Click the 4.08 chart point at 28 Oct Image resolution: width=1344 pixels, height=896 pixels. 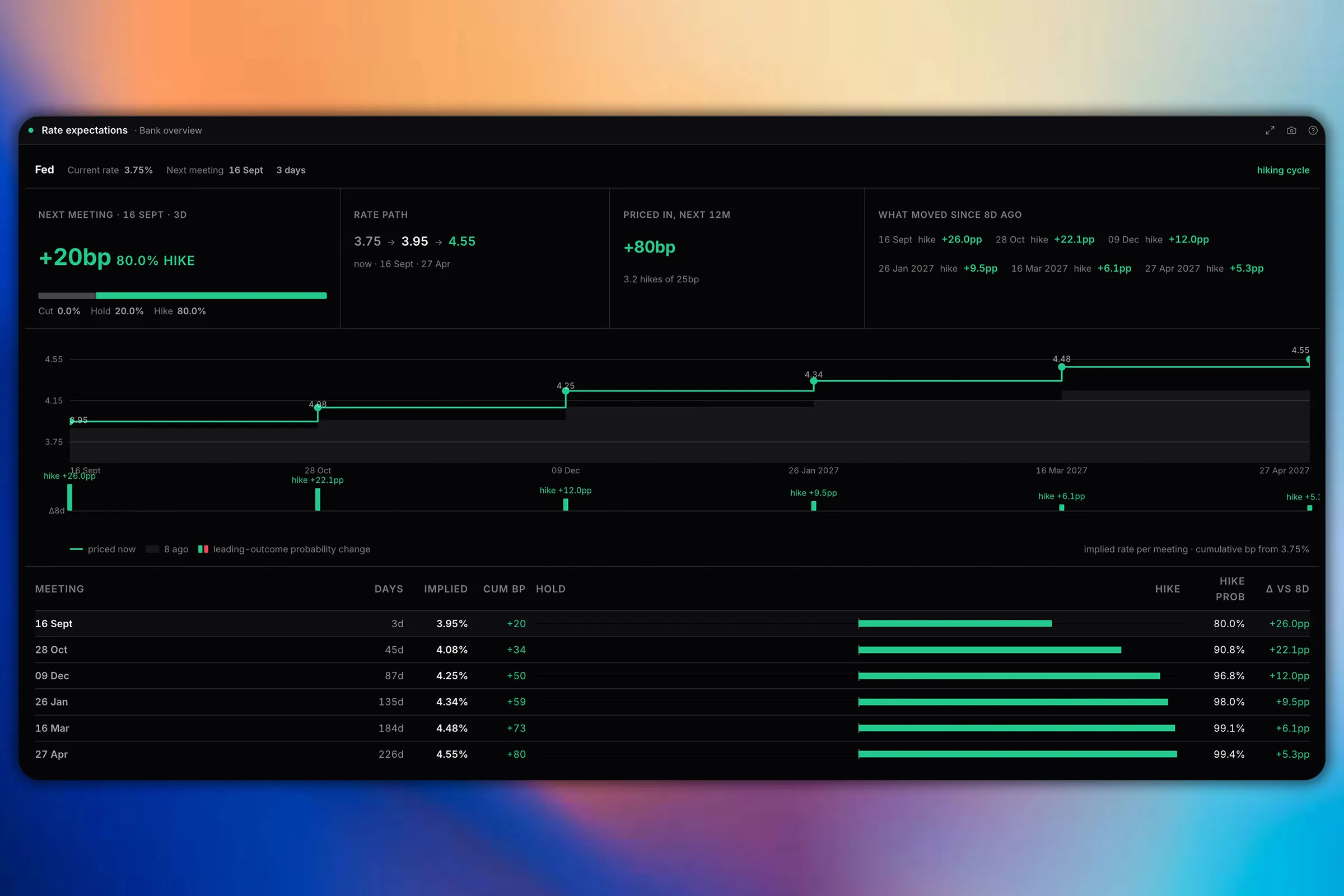pyautogui.click(x=318, y=408)
